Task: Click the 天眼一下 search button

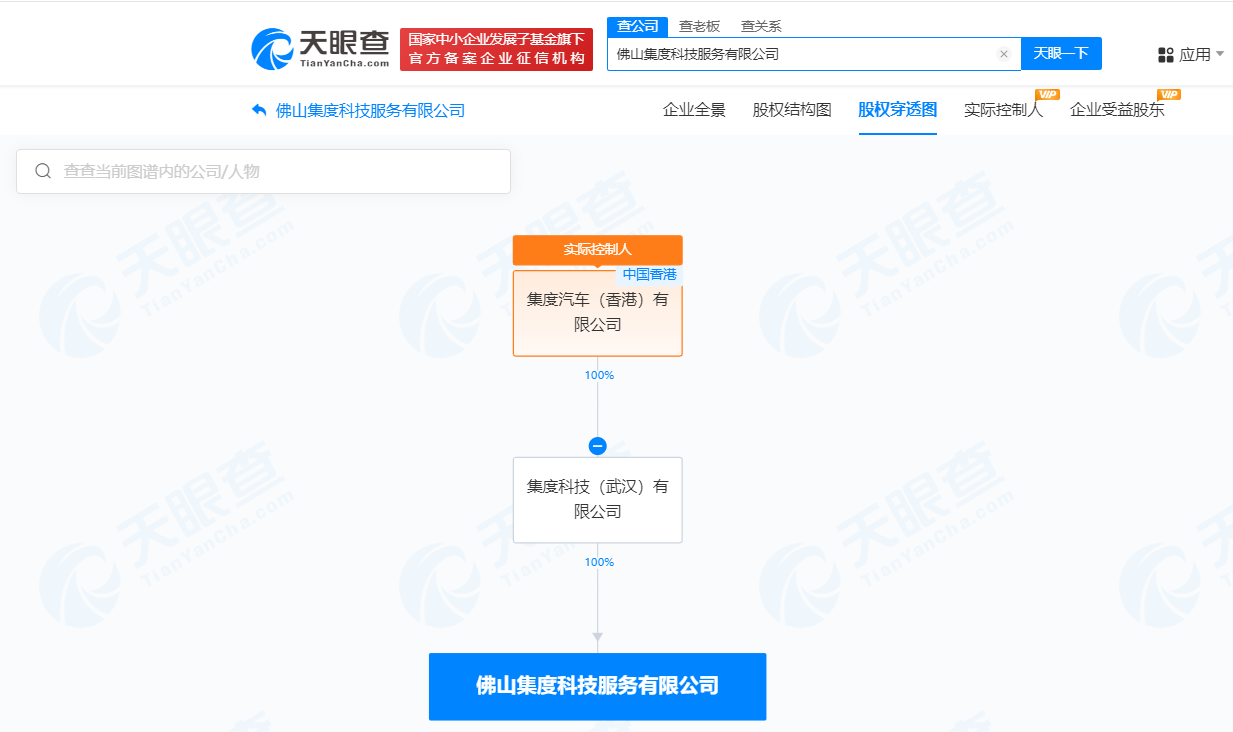Action: [x=1061, y=54]
